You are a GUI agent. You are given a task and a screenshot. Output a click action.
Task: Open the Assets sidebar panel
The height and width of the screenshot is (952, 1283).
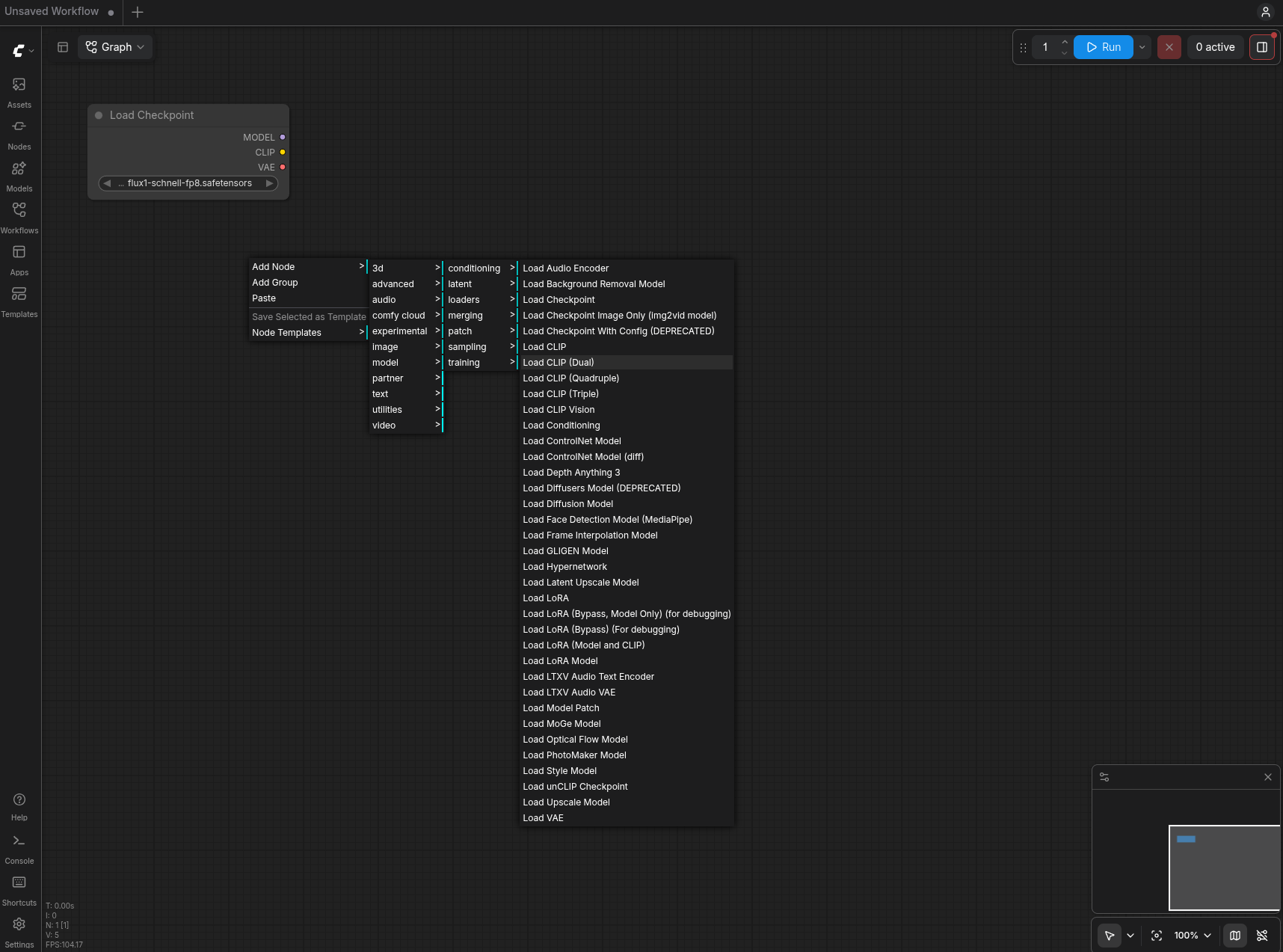click(x=19, y=92)
